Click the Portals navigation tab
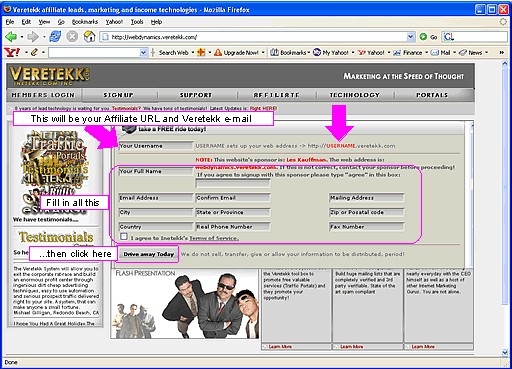This screenshot has height=369, width=512. (432, 95)
